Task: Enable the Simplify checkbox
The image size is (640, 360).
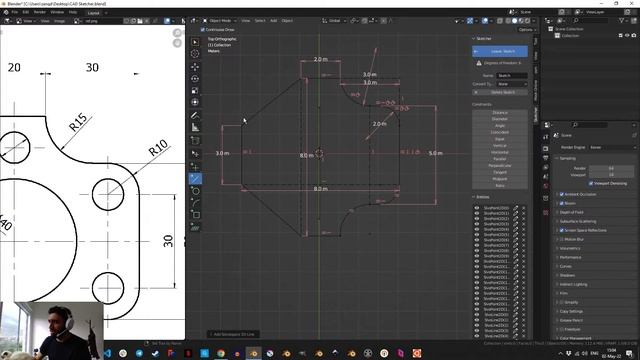Action: pos(562,302)
